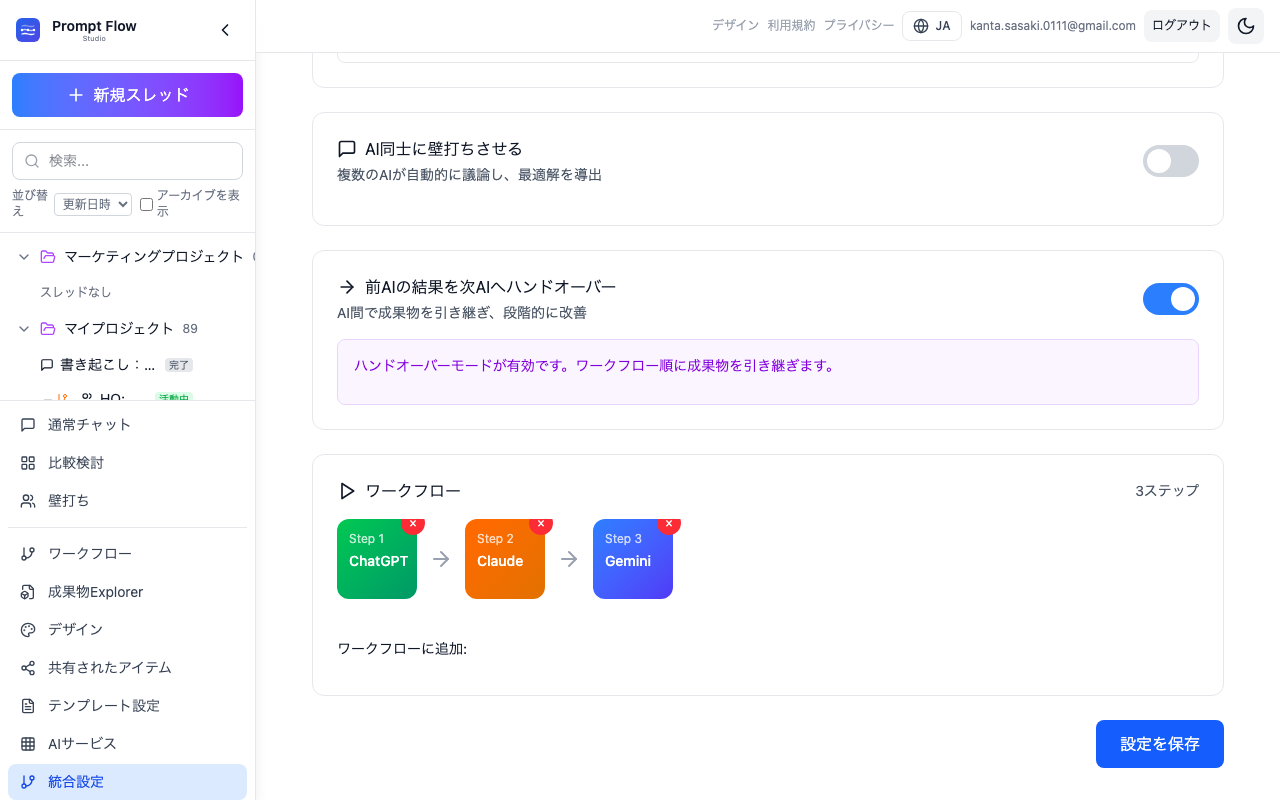Screen dimensions: 1280x800
Task: Click the 統合設定 branch icon
Action: coord(28,782)
